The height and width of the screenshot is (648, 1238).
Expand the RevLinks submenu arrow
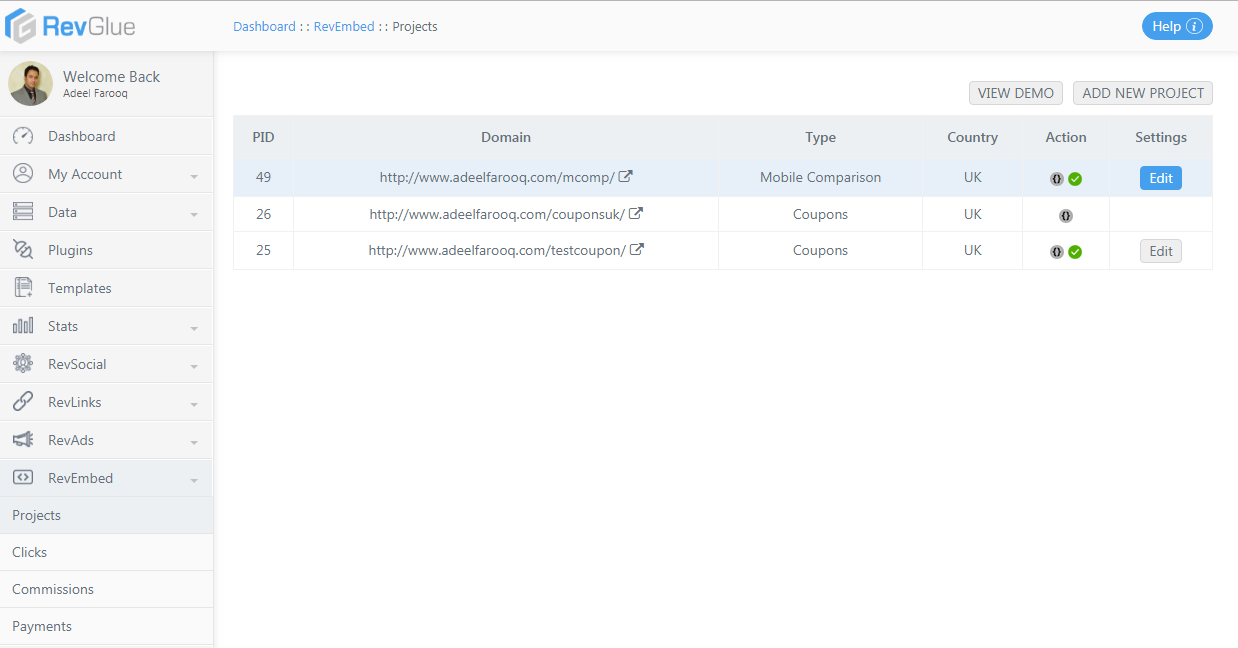point(193,404)
